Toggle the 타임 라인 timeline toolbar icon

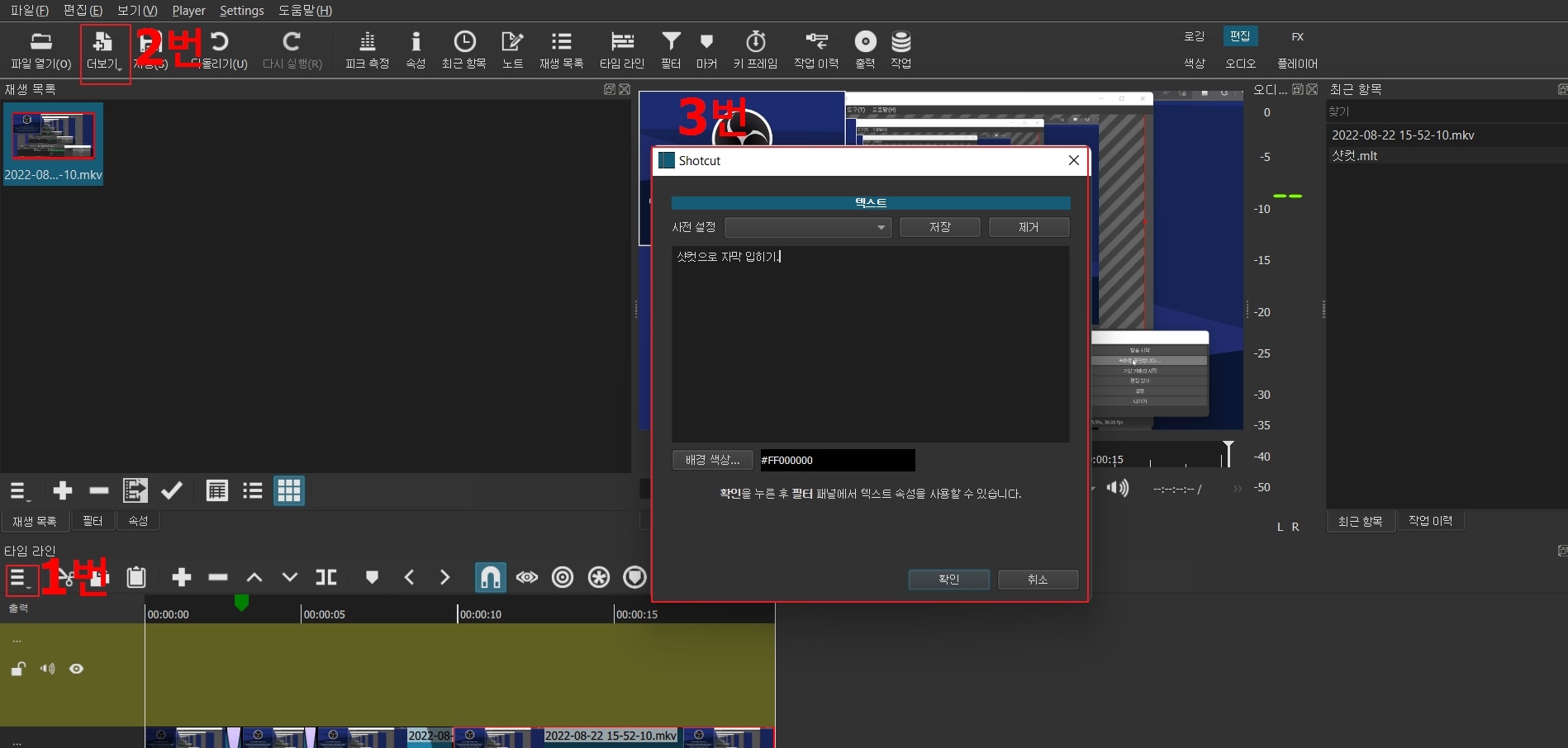622,41
